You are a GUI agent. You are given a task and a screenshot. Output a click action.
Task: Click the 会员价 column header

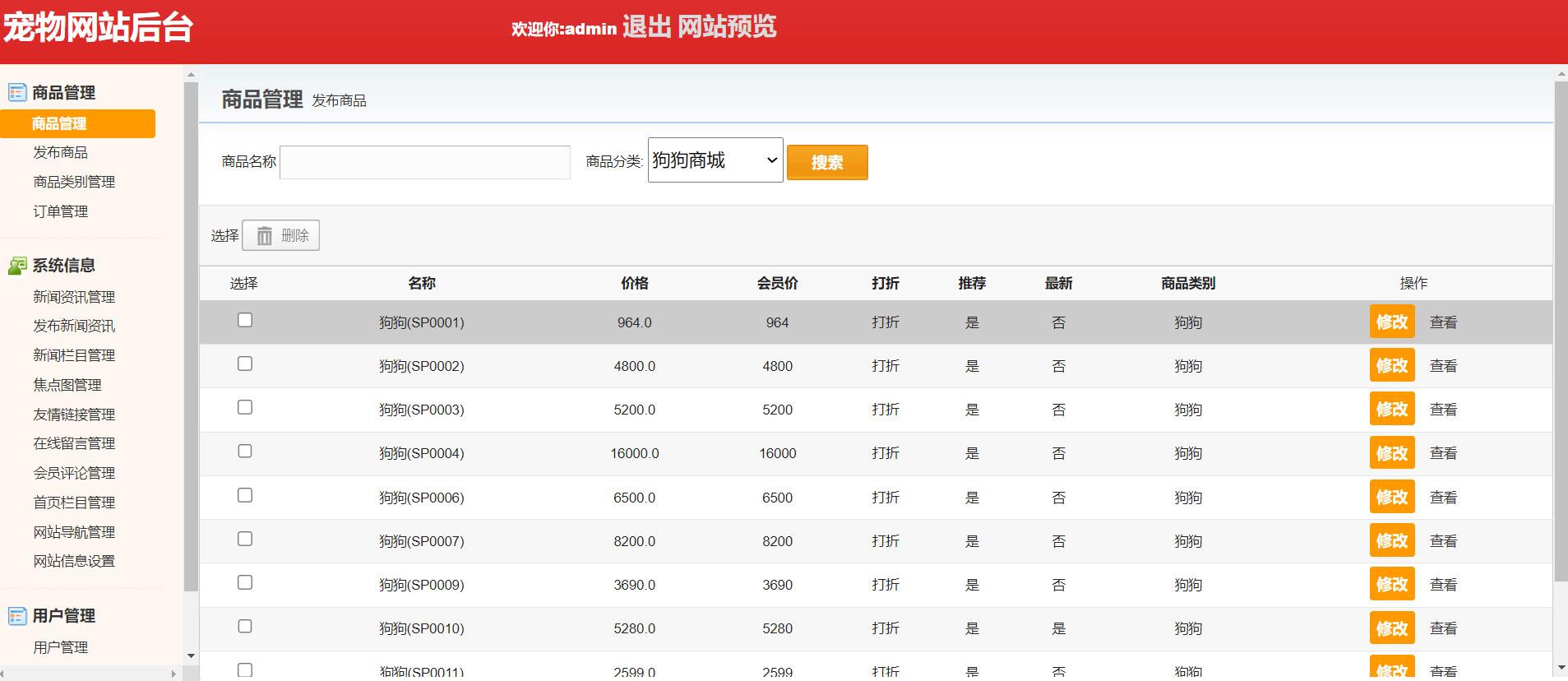[x=777, y=283]
